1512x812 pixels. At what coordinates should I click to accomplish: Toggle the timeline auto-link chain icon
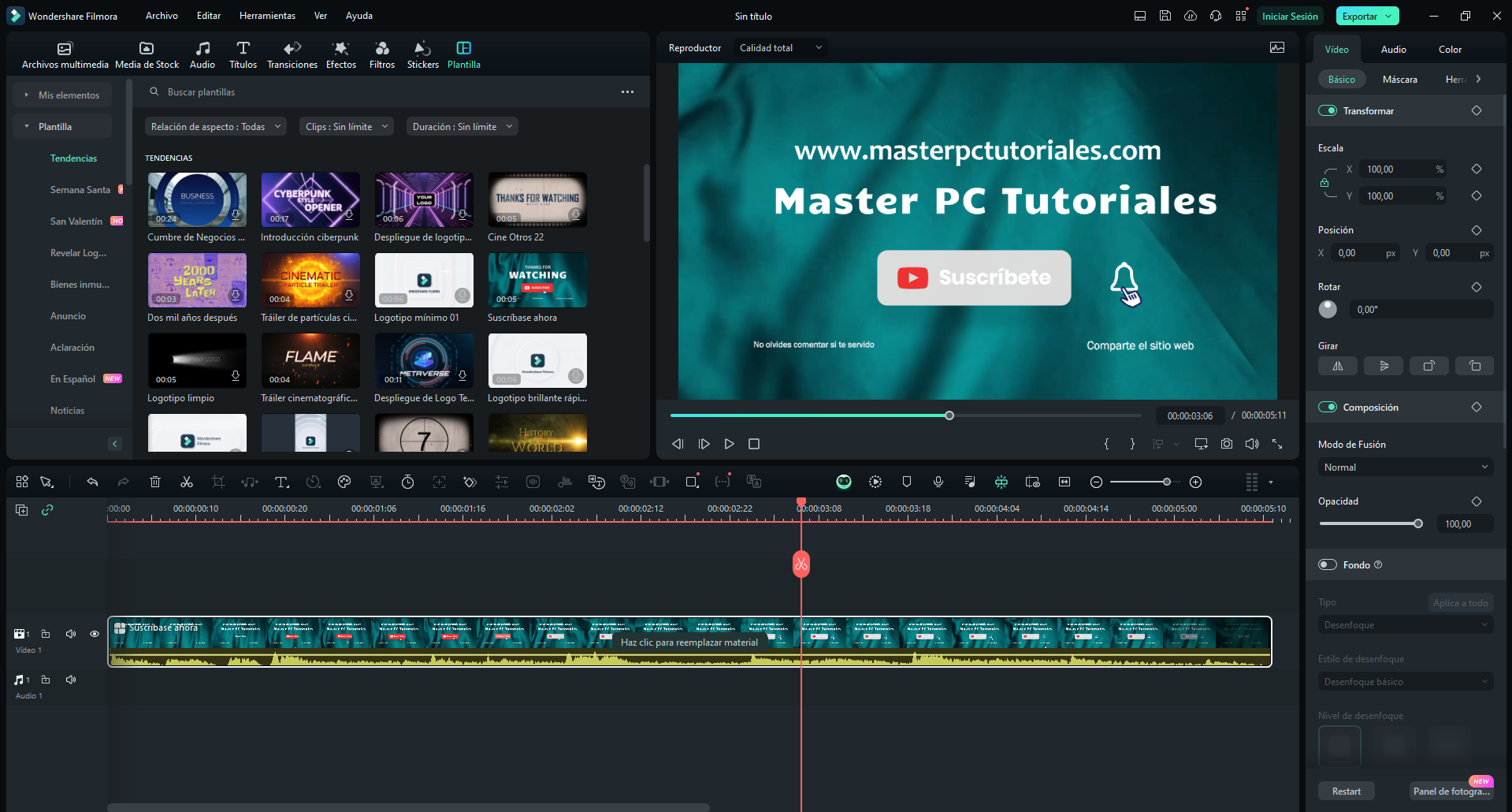click(47, 510)
